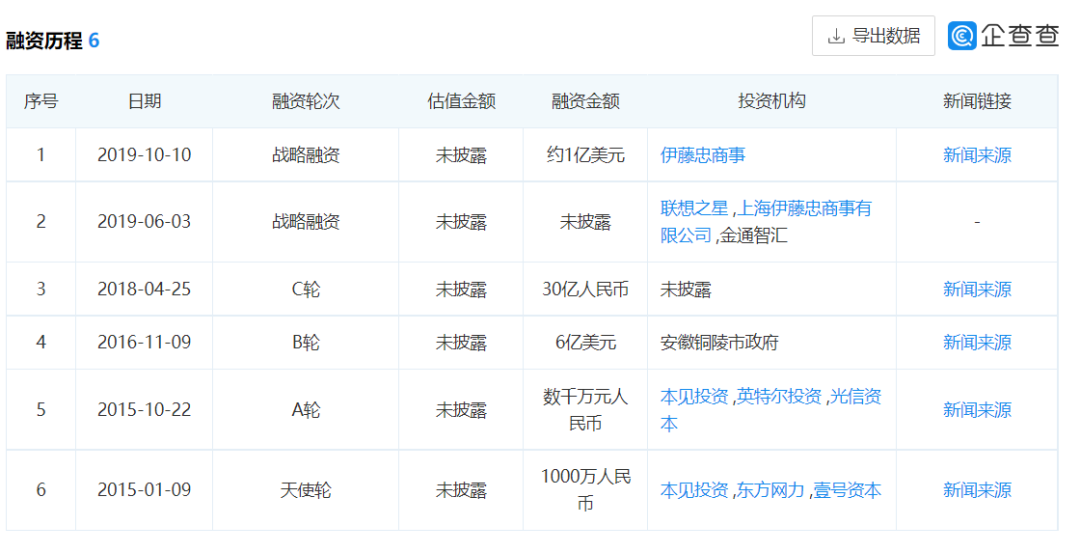This screenshot has width=1080, height=553.
Task: Click the 序号 column header
Action: [41, 101]
